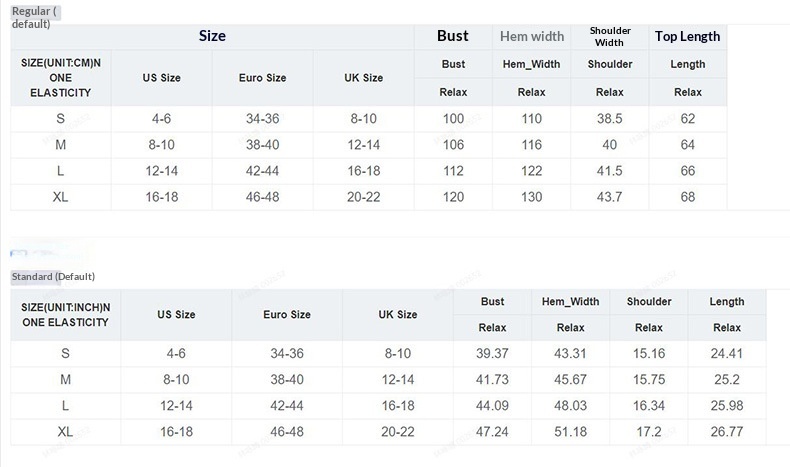Select bust value 47.24 for size XL

pyautogui.click(x=492, y=432)
